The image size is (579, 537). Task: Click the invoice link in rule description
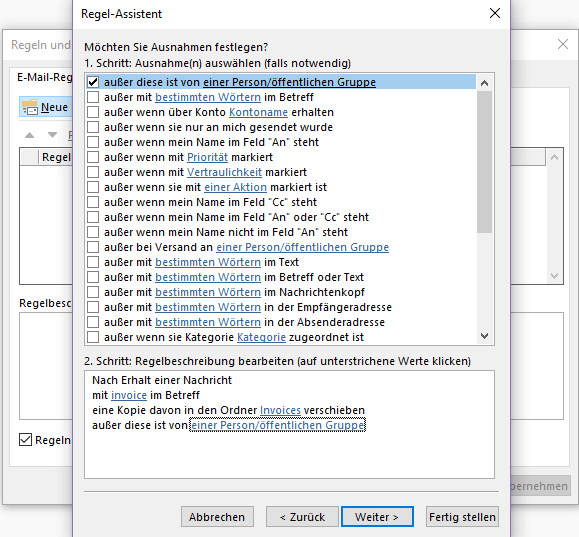pyautogui.click(x=129, y=395)
